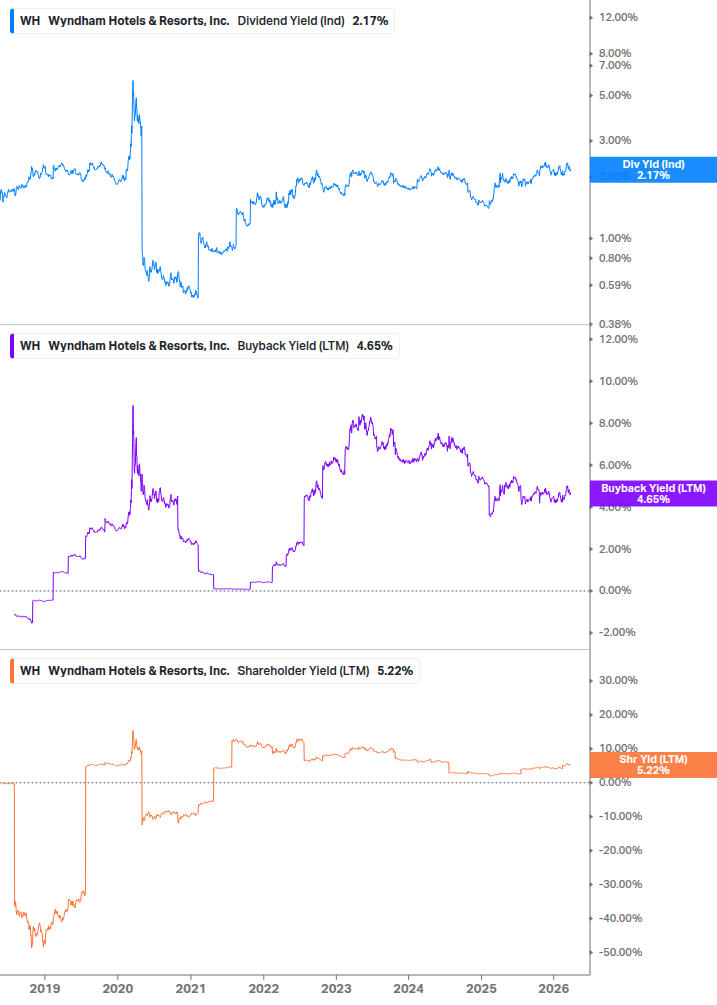Click the -20.00% tick on shareholder yield axis
The height and width of the screenshot is (1005, 717).
[620, 851]
